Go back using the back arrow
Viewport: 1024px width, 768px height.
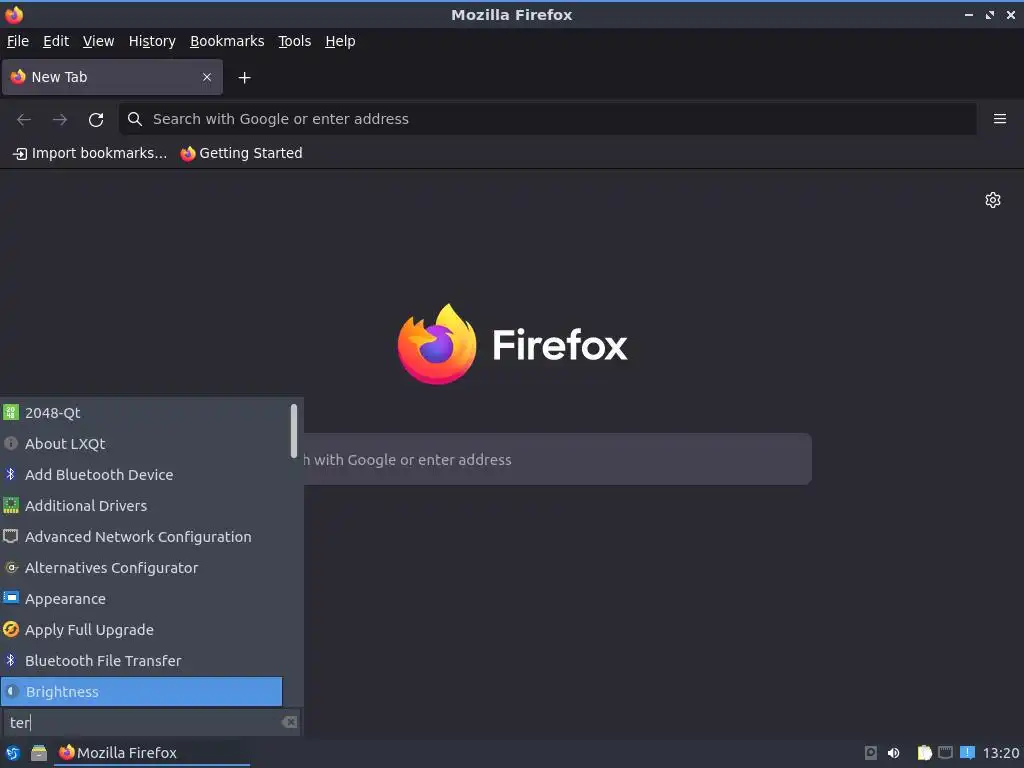pyautogui.click(x=24, y=120)
